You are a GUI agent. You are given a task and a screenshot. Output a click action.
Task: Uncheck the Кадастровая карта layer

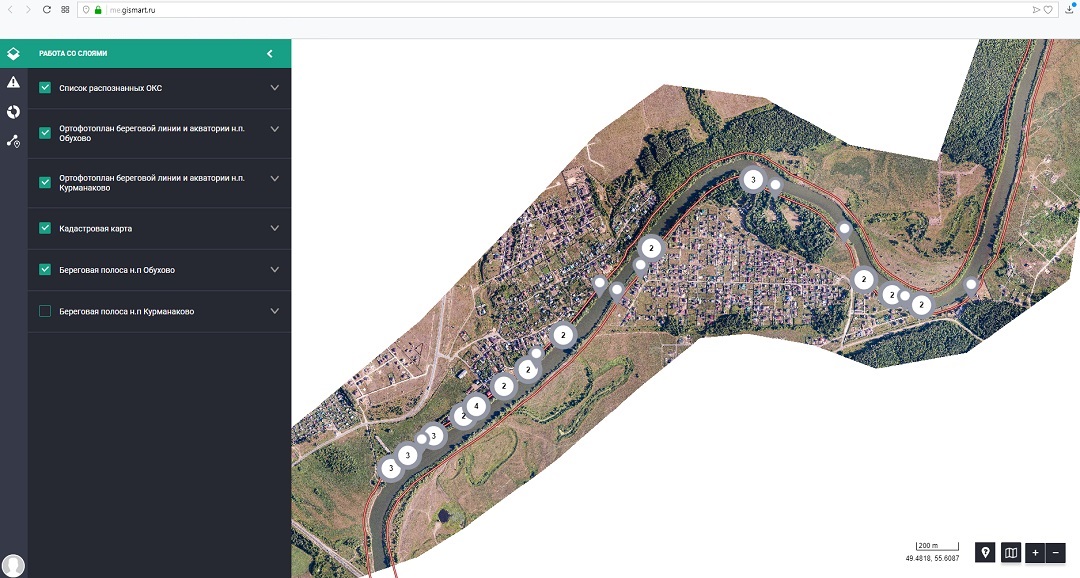coord(45,228)
